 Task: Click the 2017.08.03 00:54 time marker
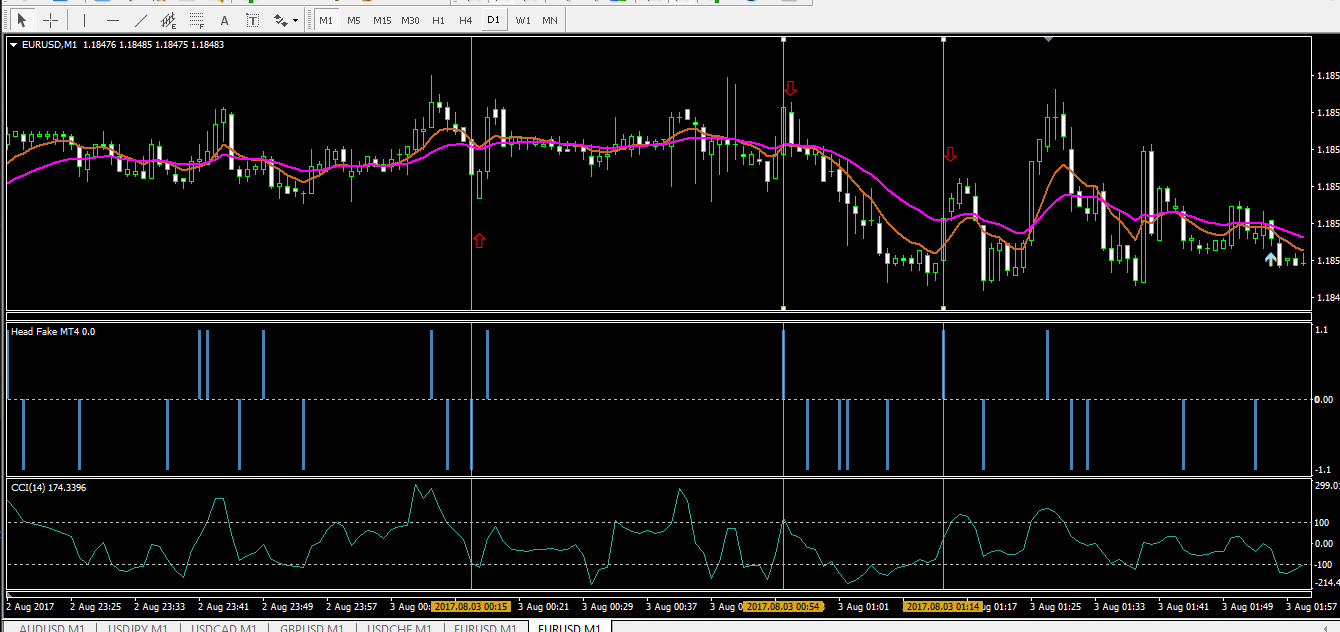point(782,606)
